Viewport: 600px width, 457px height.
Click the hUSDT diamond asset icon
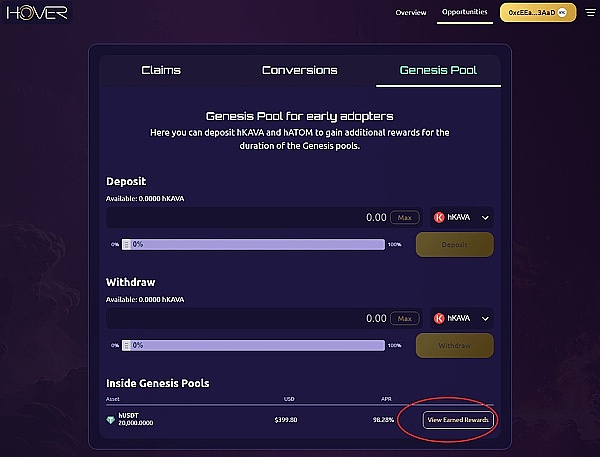111,420
